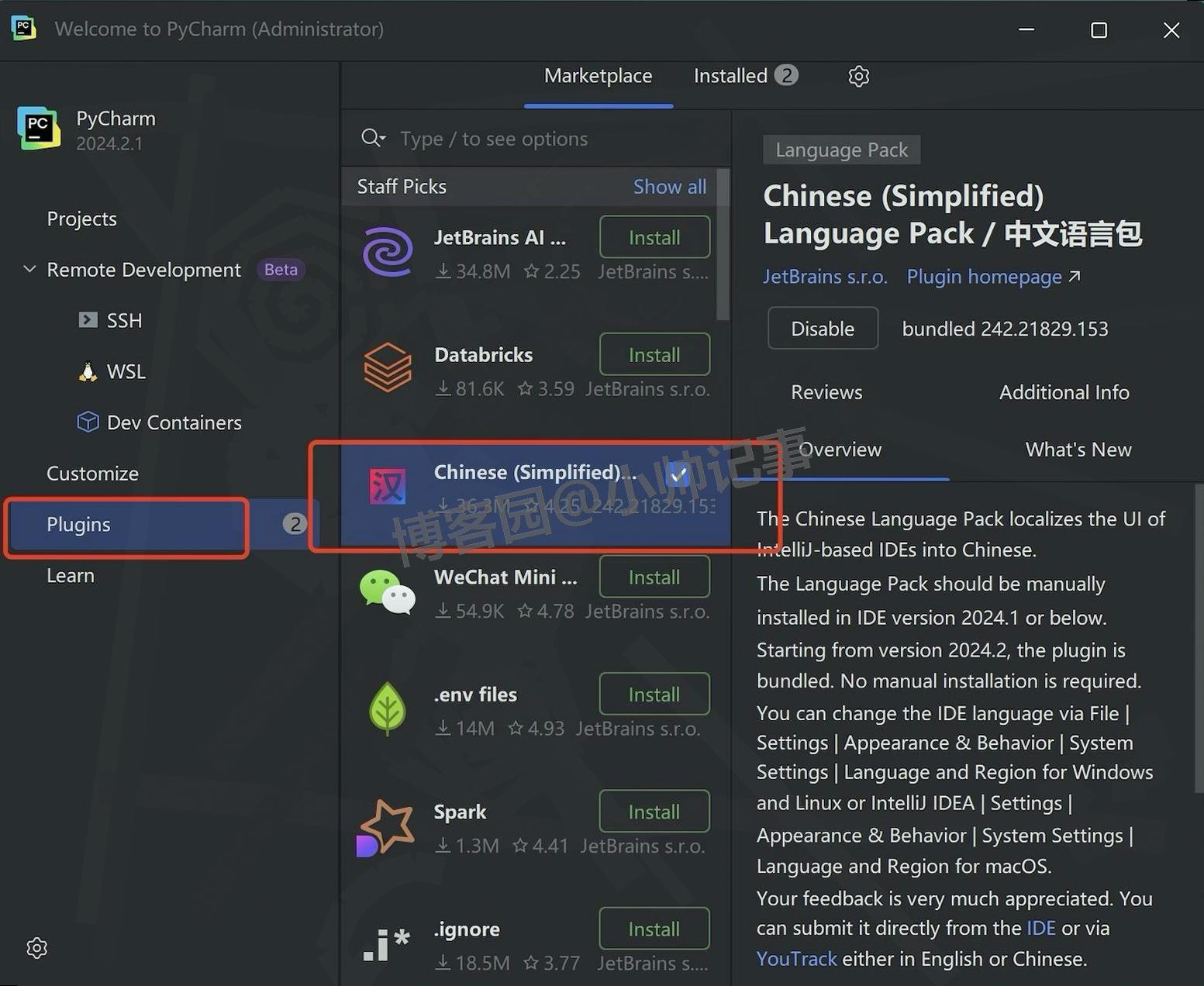Open the search options dropdown
Screen dimensions: 1204x986
373,137
